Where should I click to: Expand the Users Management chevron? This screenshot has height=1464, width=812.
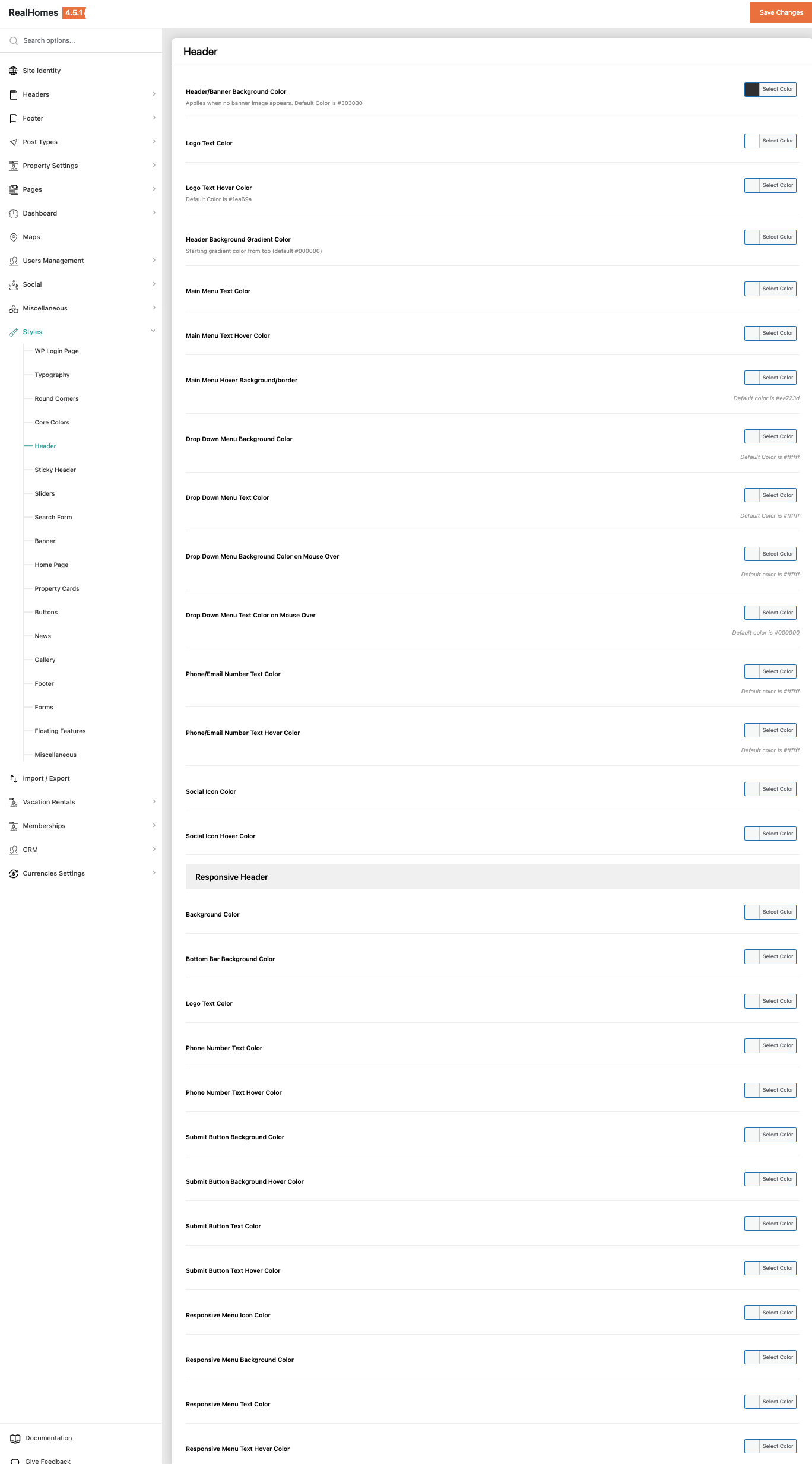pyautogui.click(x=154, y=260)
